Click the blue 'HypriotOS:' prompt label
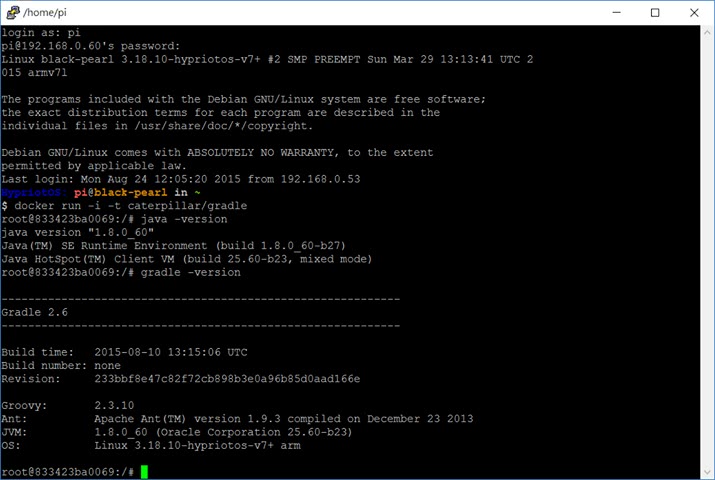 click(34, 192)
